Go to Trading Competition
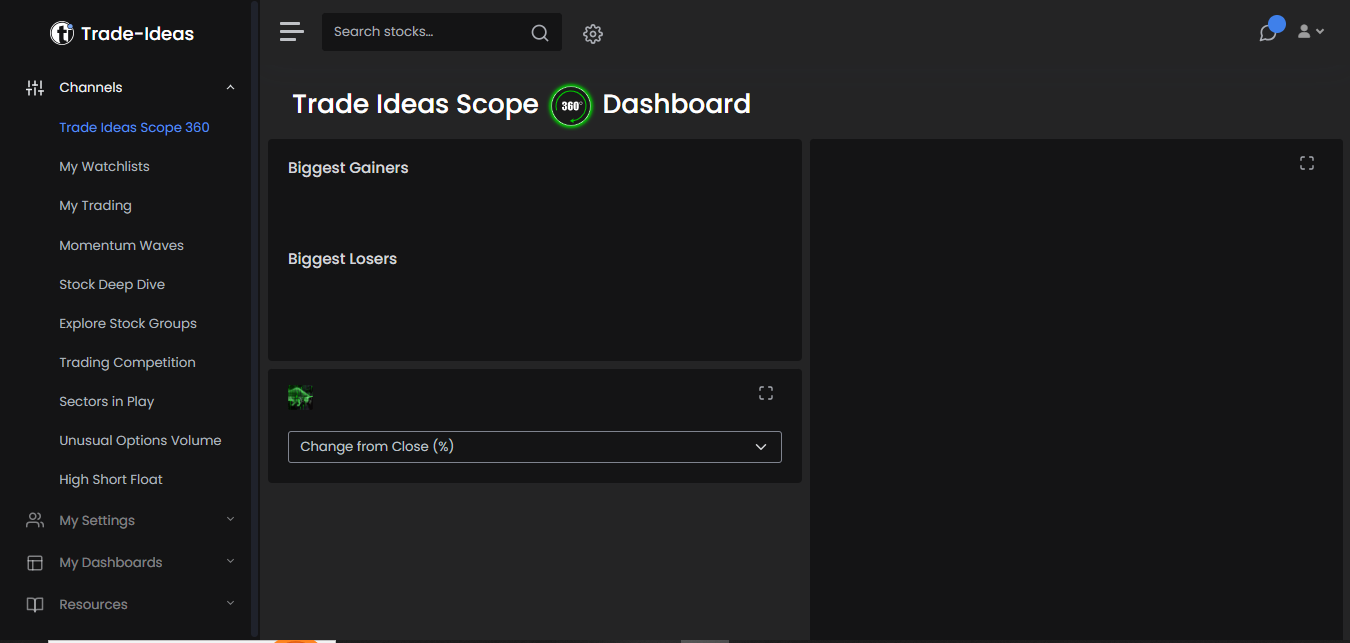The width and height of the screenshot is (1350, 643). 127,362
